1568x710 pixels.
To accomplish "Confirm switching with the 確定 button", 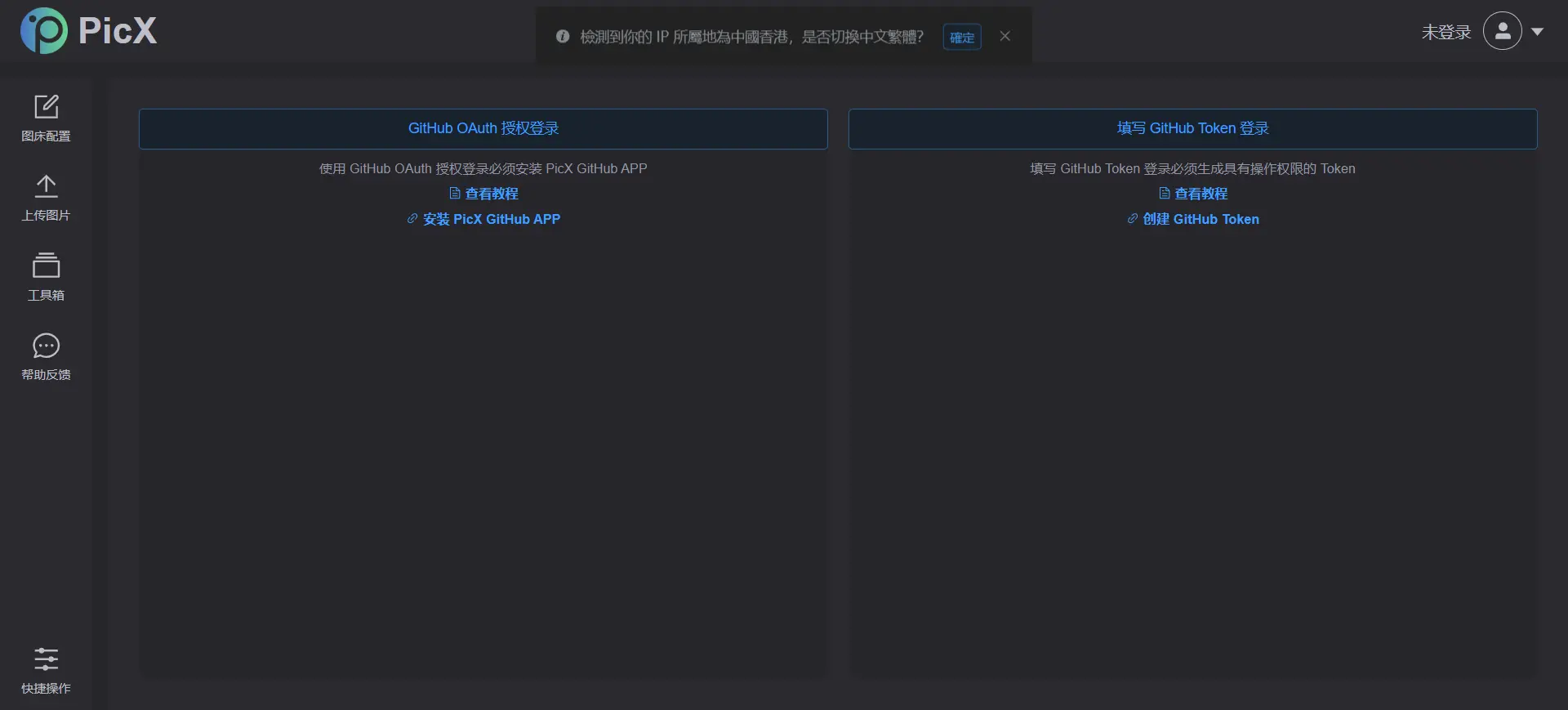I will point(962,38).
